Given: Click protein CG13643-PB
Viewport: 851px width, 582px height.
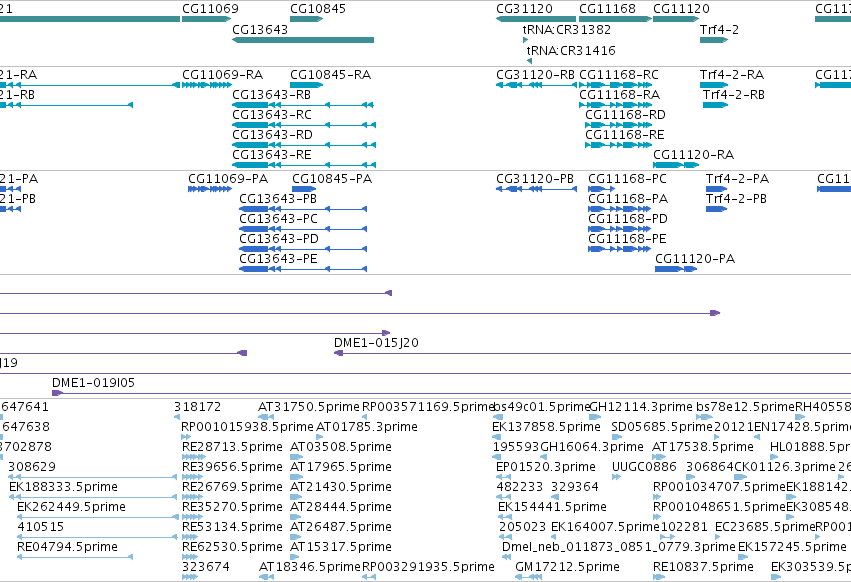Looking at the screenshot, I should click(x=303, y=209).
